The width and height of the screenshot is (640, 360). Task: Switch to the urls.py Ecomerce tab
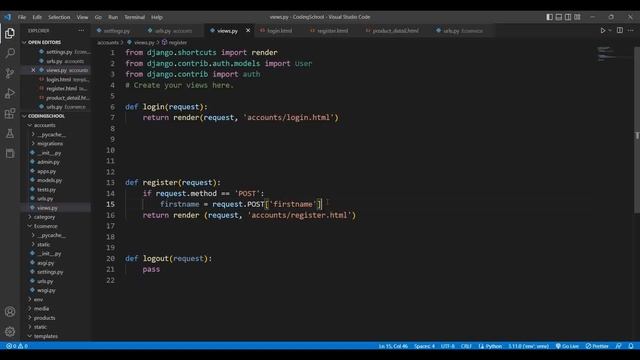(463, 31)
